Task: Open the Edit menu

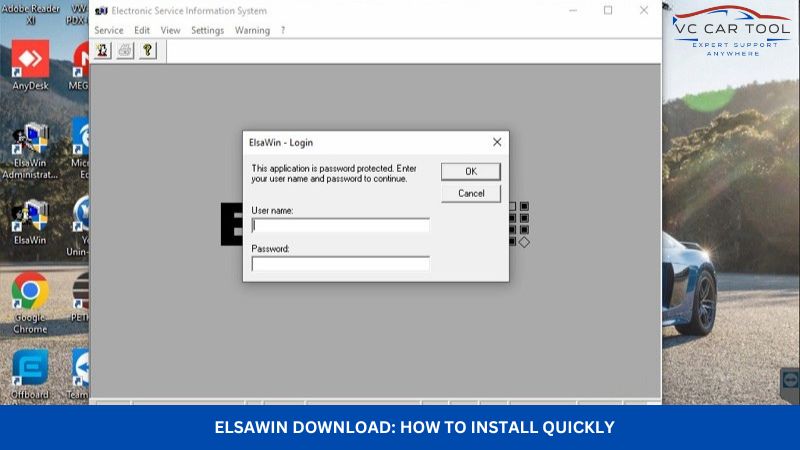Action: coord(142,31)
